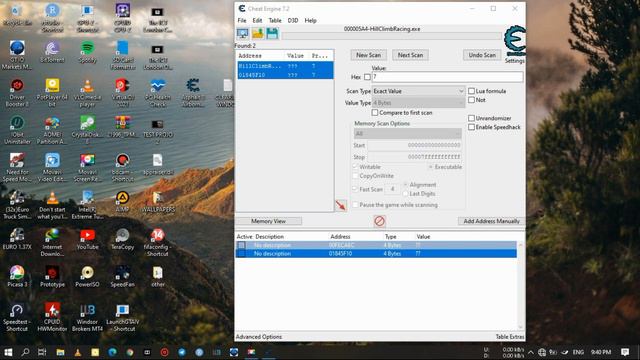Open WALLPAPERS folder on desktop
The height and width of the screenshot is (360, 640).
158,202
